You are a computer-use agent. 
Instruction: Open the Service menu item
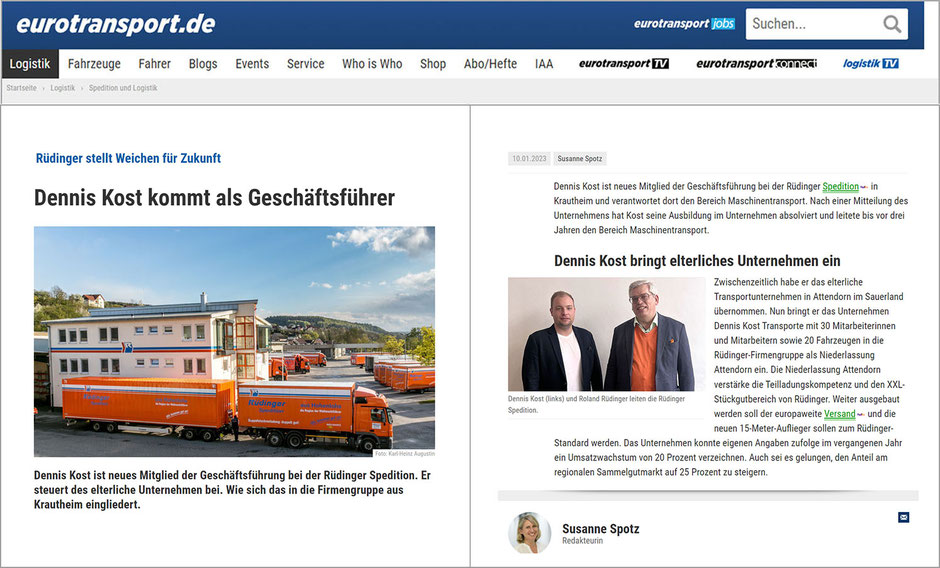tap(305, 64)
